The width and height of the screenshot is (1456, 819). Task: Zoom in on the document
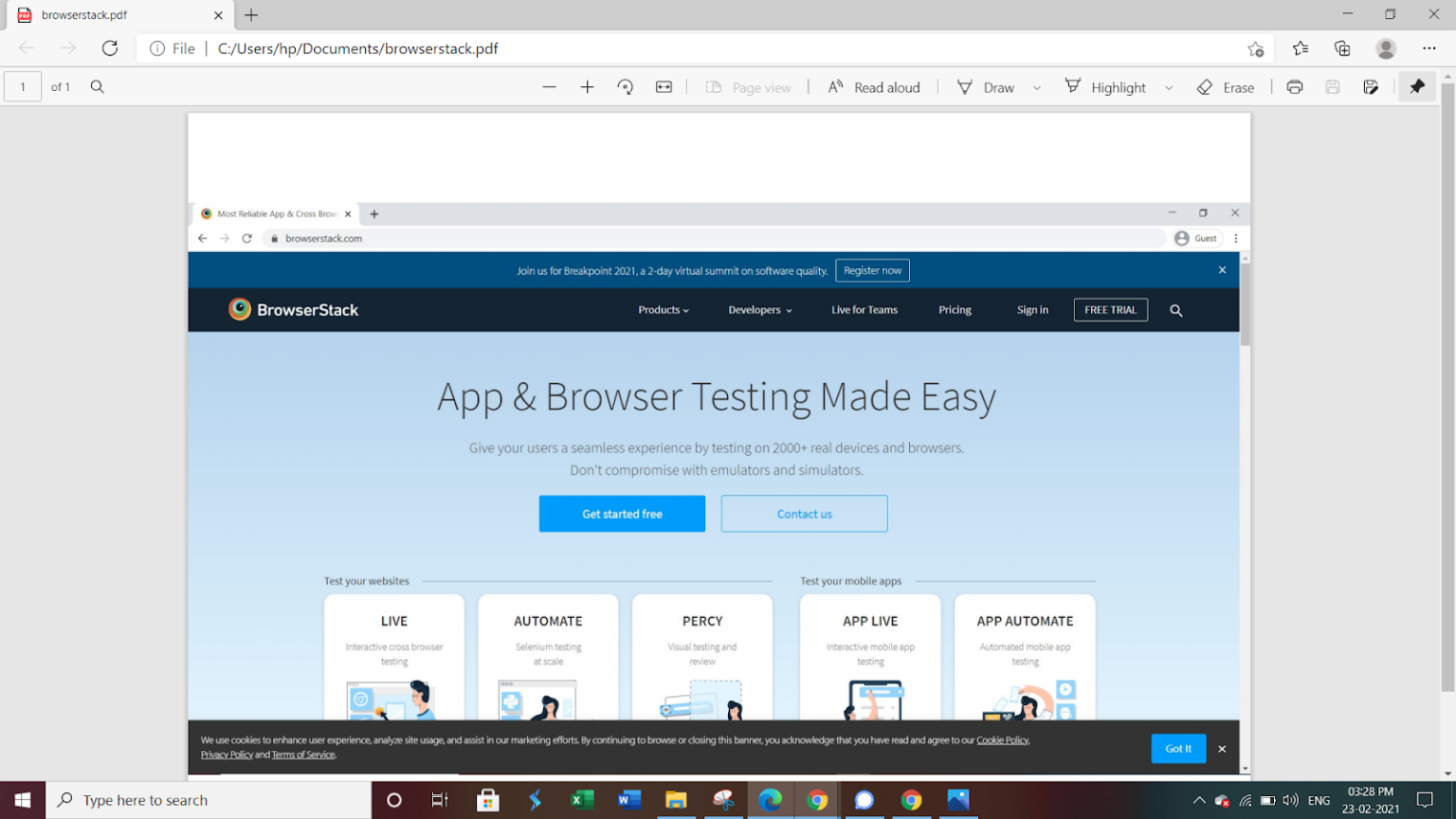pyautogui.click(x=587, y=86)
